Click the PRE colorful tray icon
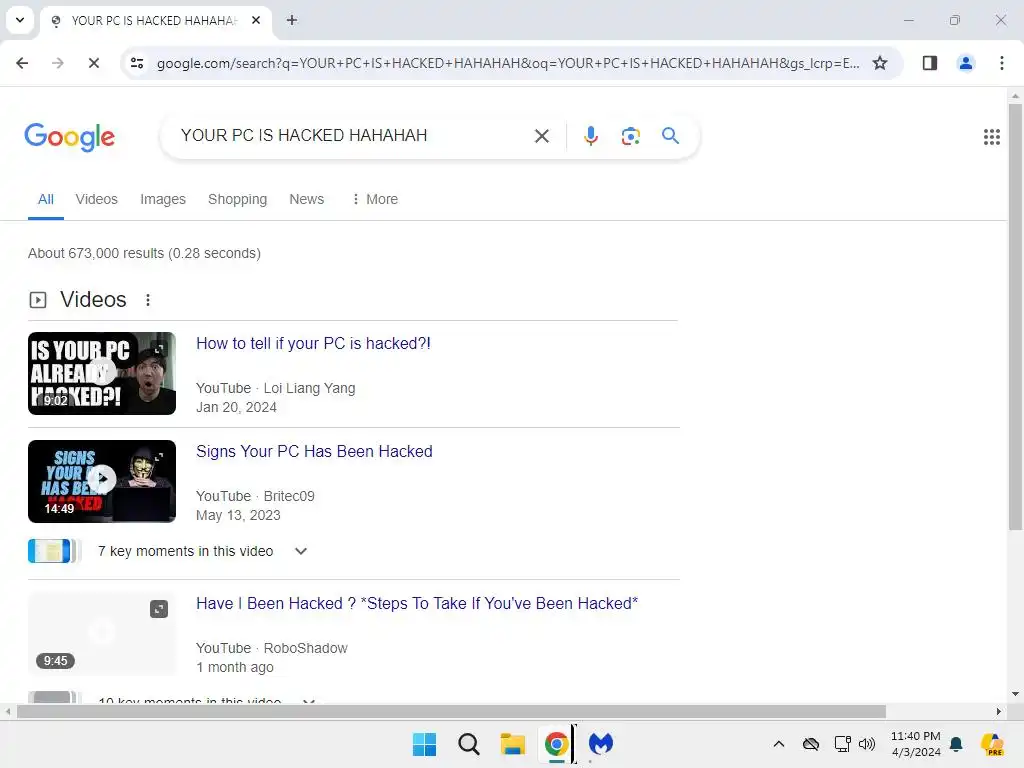This screenshot has width=1024, height=768. (992, 744)
